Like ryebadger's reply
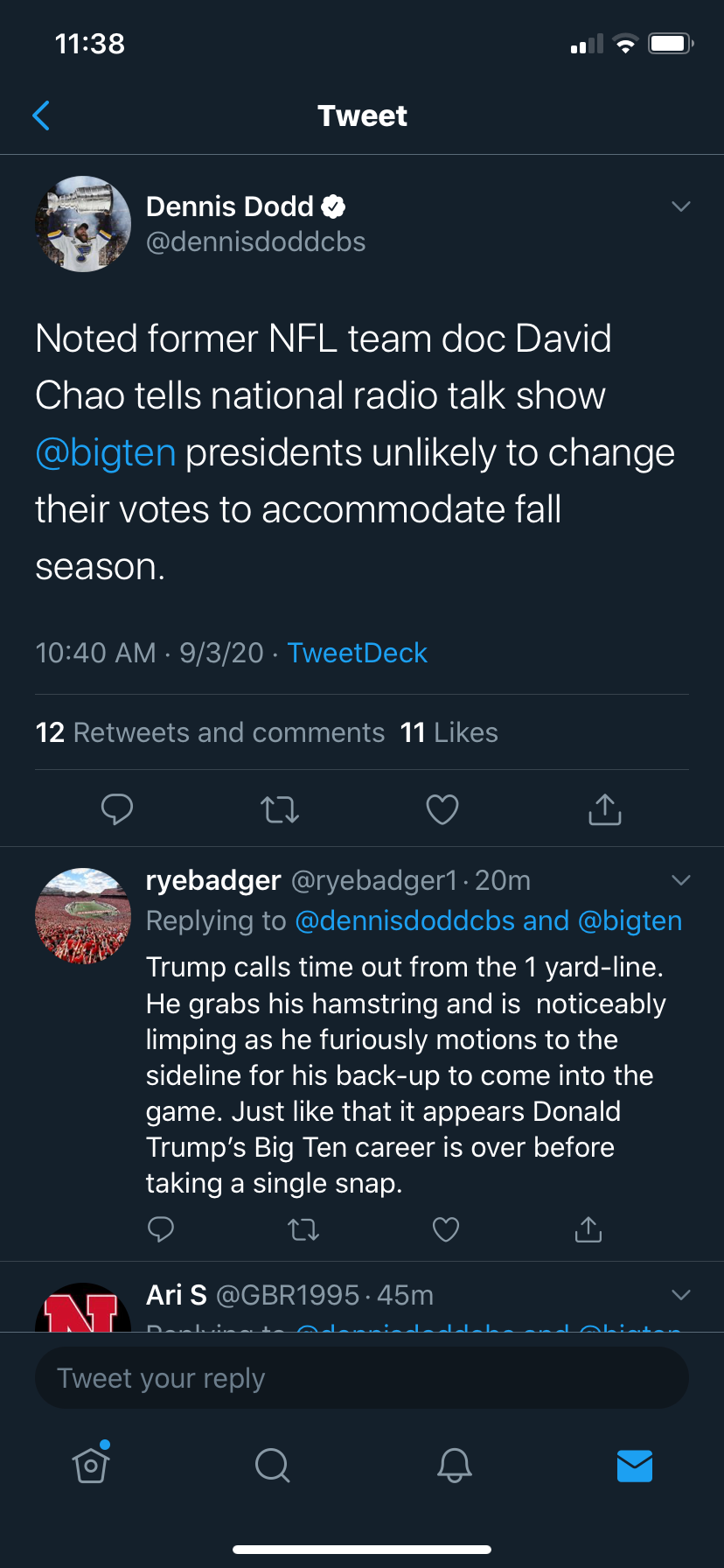The height and width of the screenshot is (1568, 724). pos(446,1229)
